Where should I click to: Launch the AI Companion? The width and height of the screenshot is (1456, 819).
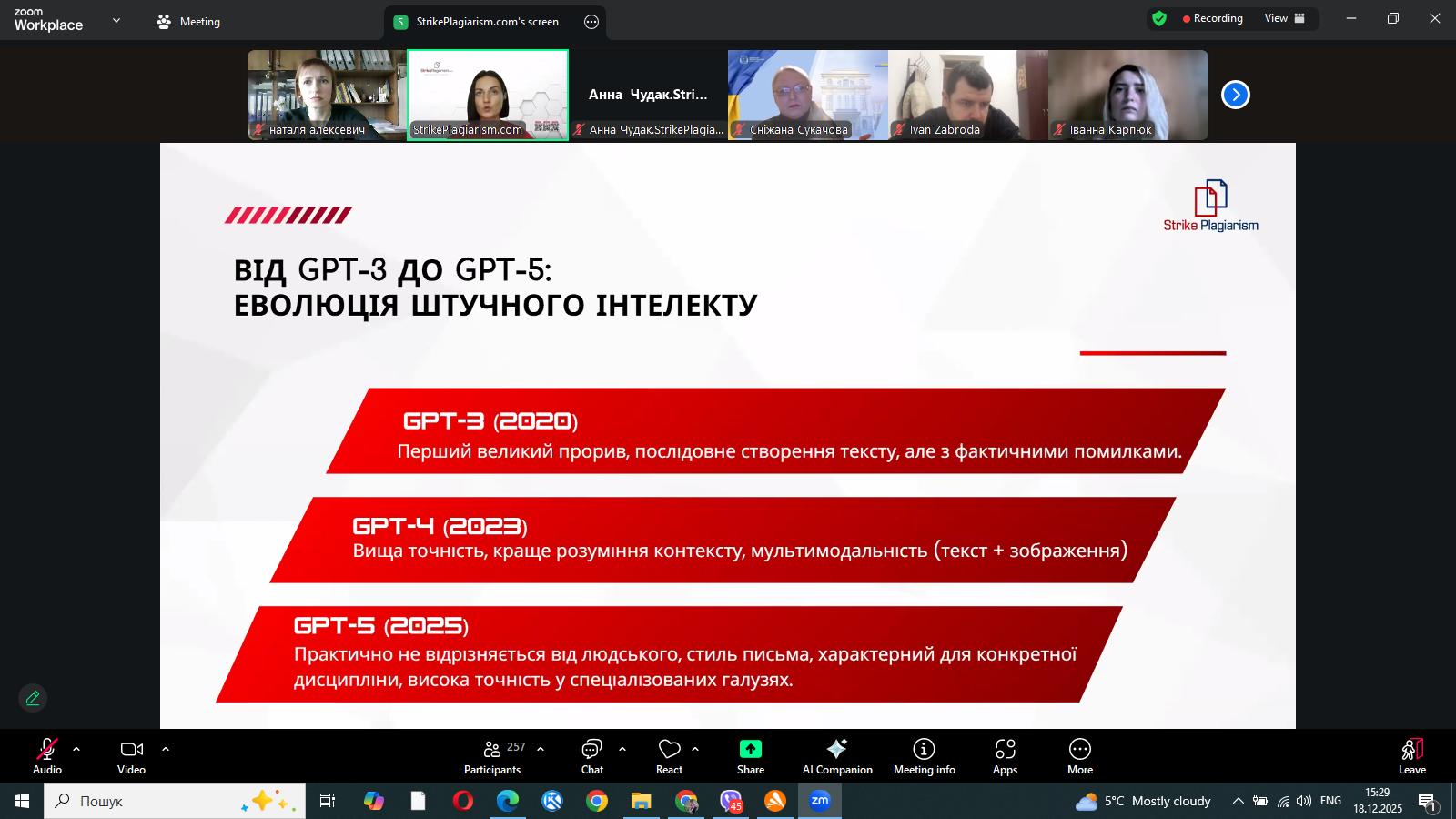[x=837, y=749]
